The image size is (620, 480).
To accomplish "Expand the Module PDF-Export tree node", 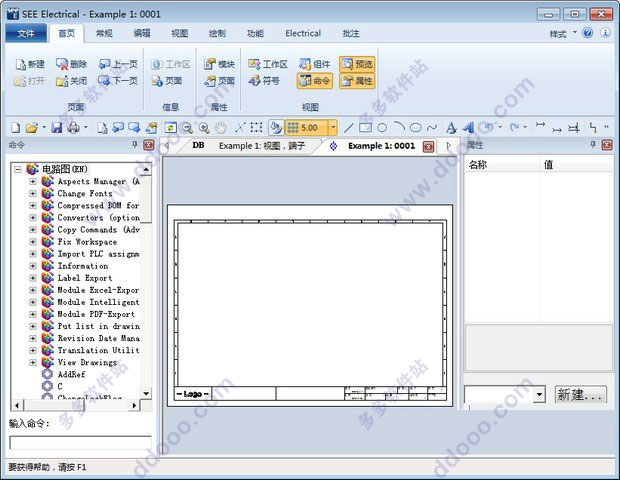I will pyautogui.click(x=33, y=314).
